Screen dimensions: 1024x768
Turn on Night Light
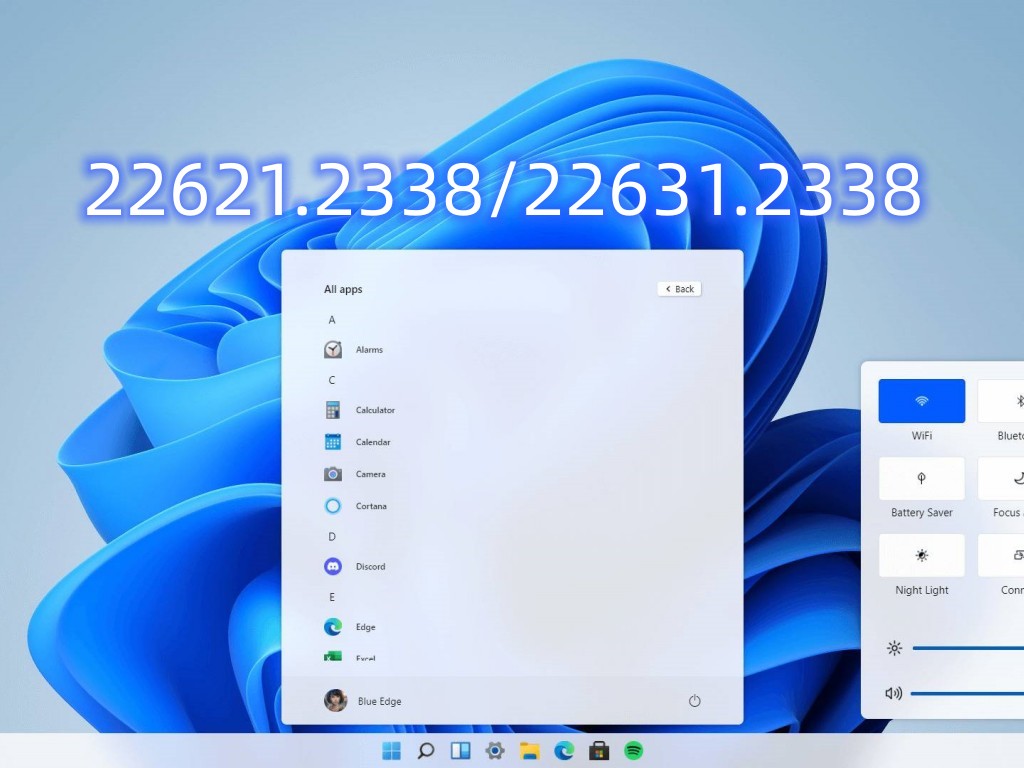coord(921,555)
